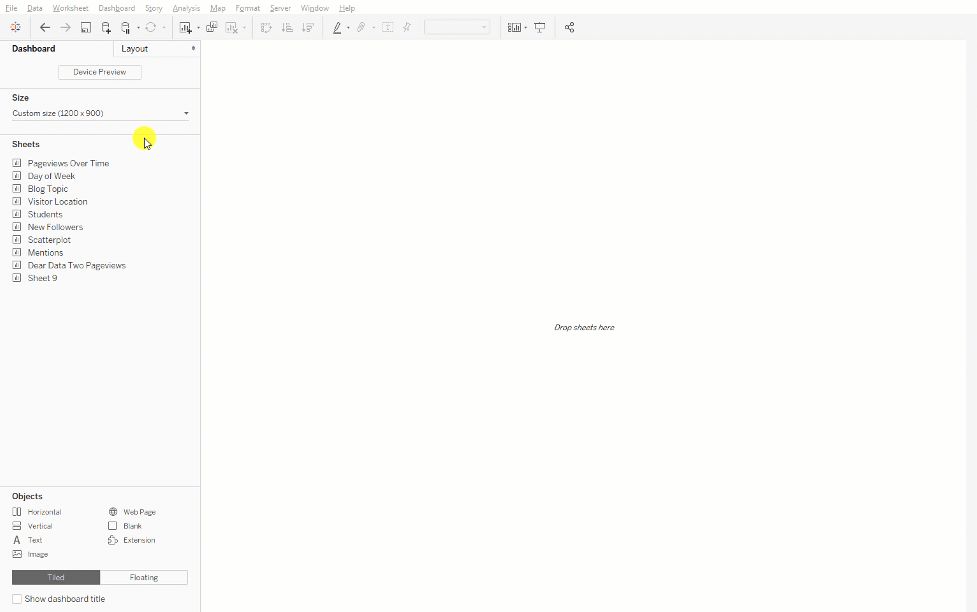The image size is (977, 612).
Task: Click the Share workbook icon
Action: coord(570,27)
